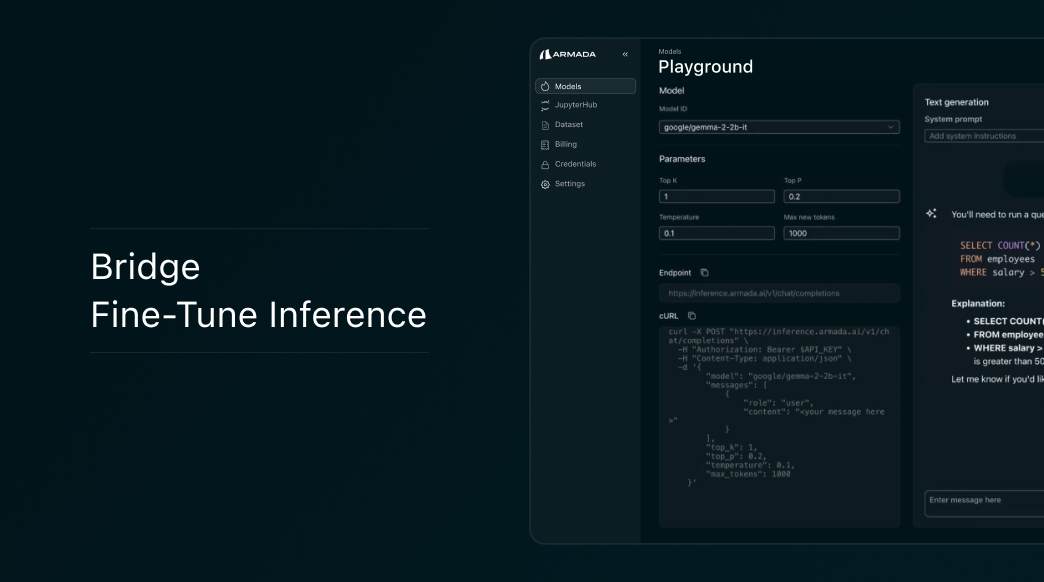Click the Models sidebar icon
1044x582 pixels.
click(545, 86)
